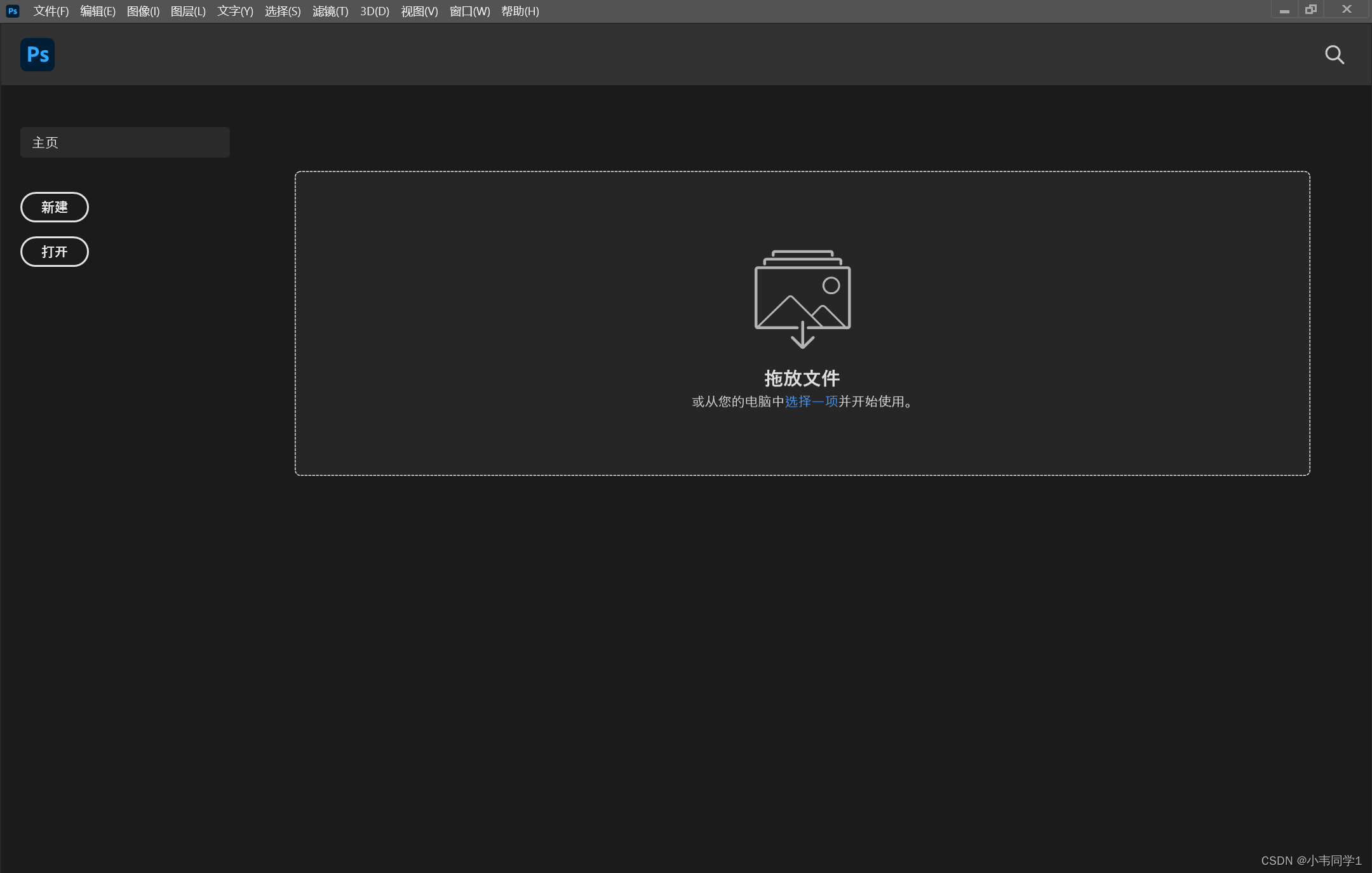Click the 新建 button
This screenshot has width=1372, height=873.
click(x=55, y=207)
